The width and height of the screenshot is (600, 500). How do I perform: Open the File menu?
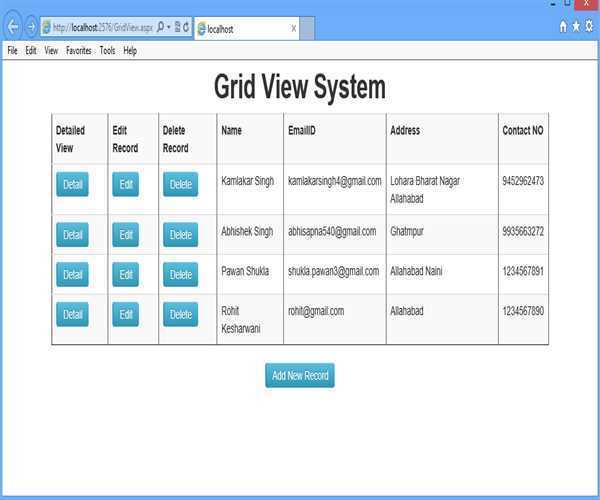tap(12, 50)
